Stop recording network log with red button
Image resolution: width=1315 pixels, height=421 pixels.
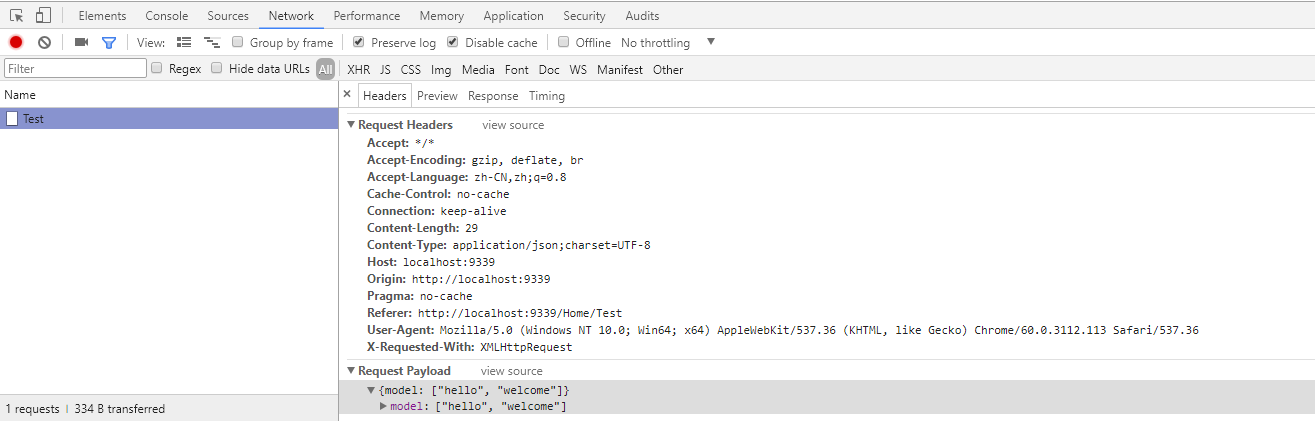click(16, 42)
